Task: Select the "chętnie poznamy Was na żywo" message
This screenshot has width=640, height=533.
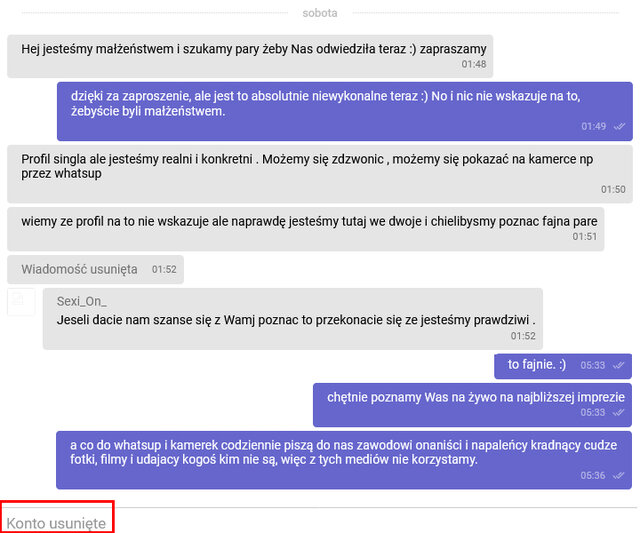Action: (x=475, y=397)
